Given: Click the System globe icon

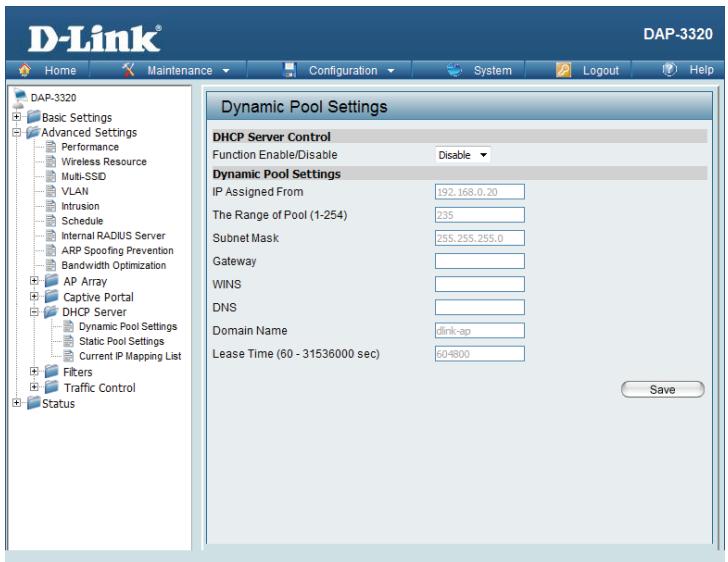Looking at the screenshot, I should pos(455,70).
